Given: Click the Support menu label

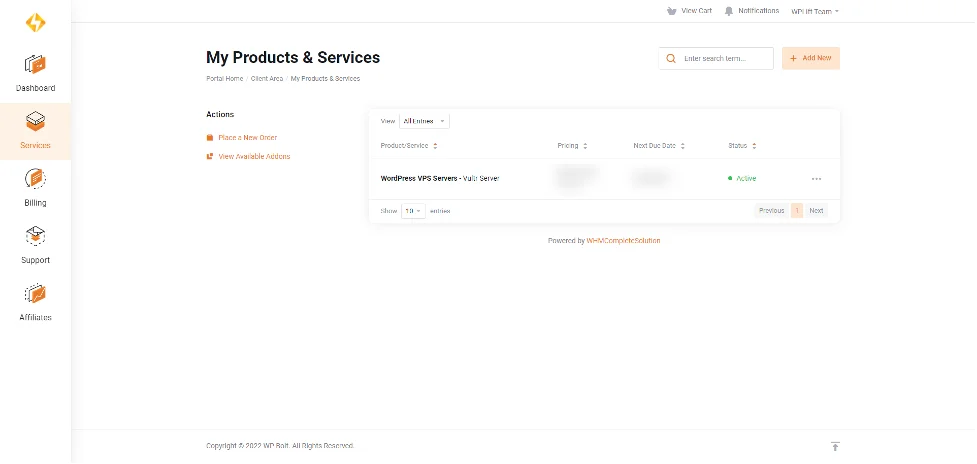Looking at the screenshot, I should (36, 260).
